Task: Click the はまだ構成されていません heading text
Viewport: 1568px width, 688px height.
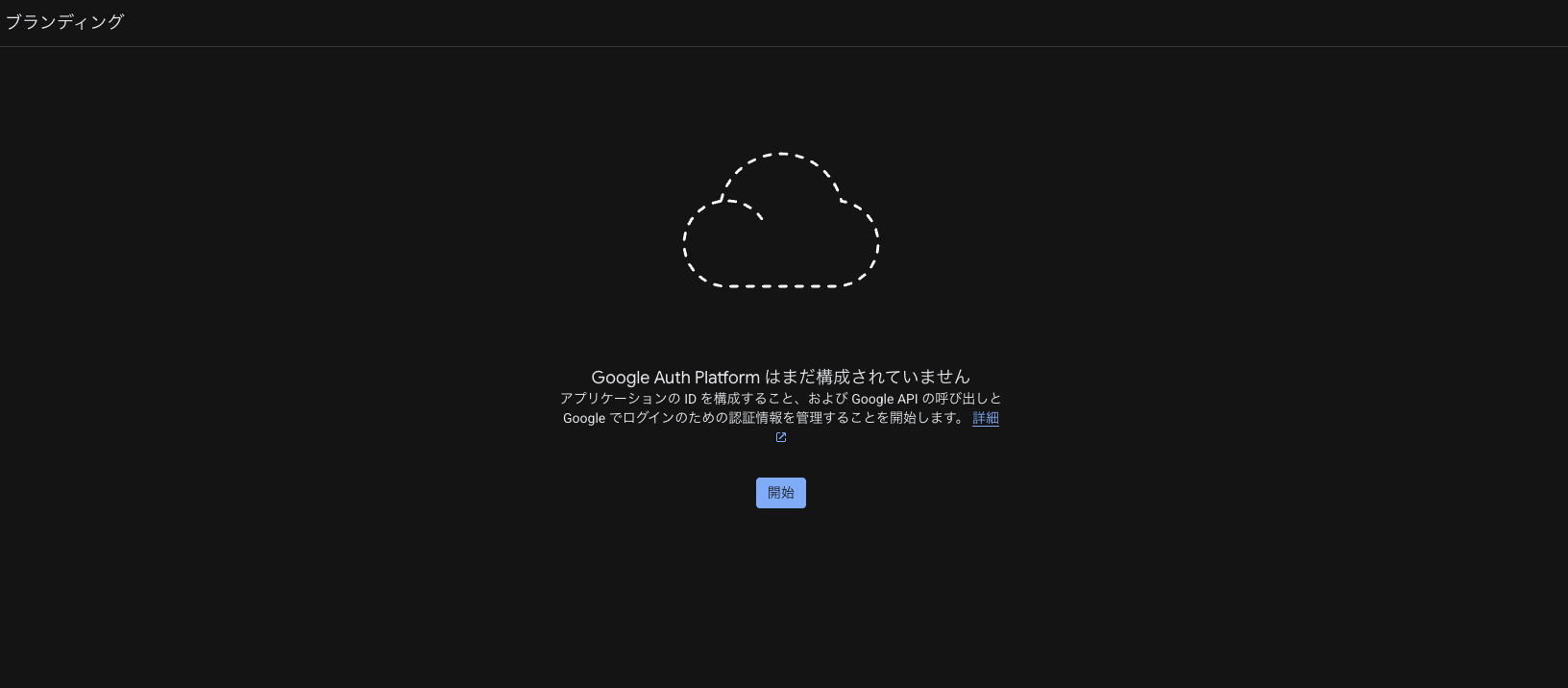Action: point(868,378)
